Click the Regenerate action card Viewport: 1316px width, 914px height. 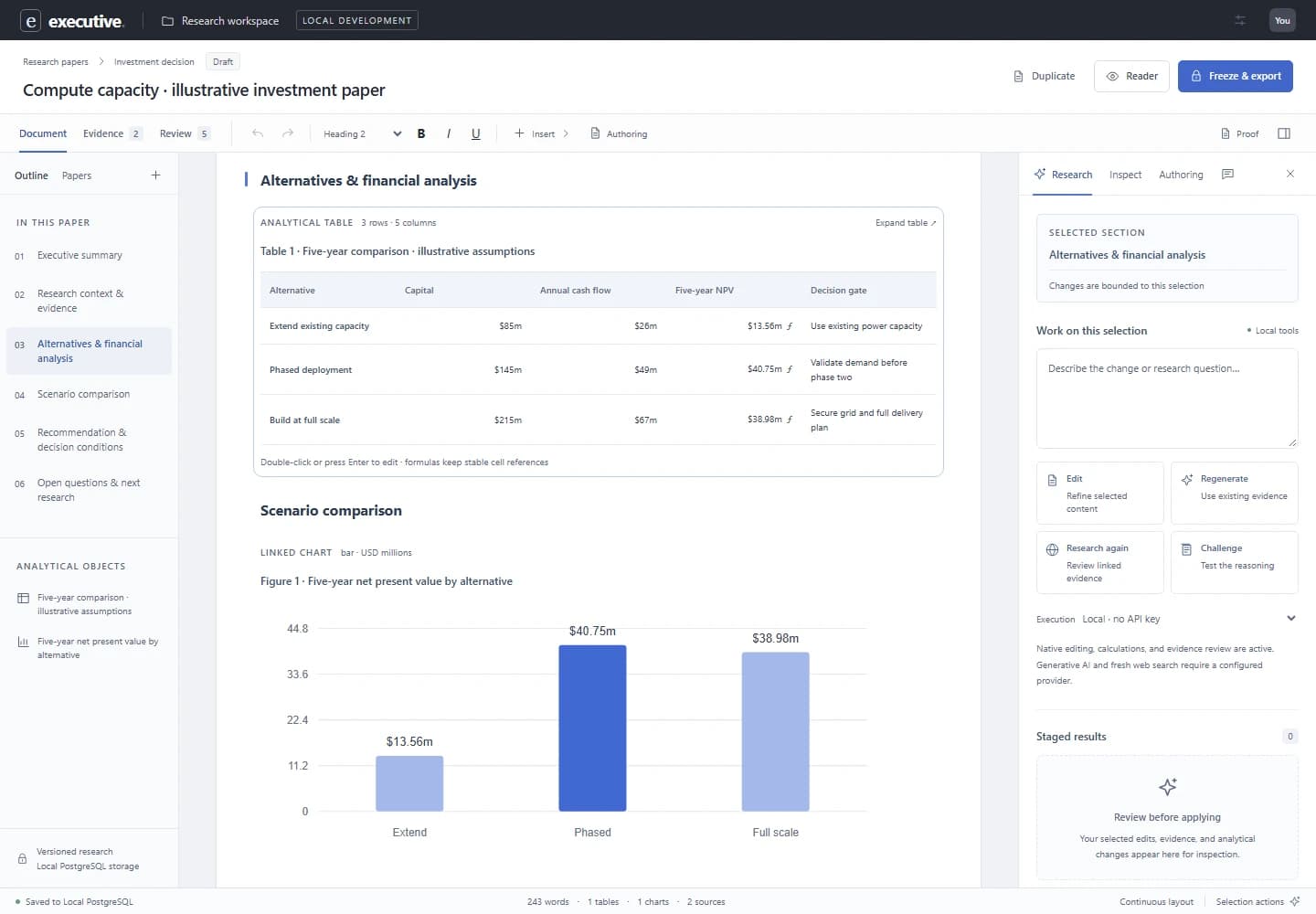click(x=1235, y=493)
